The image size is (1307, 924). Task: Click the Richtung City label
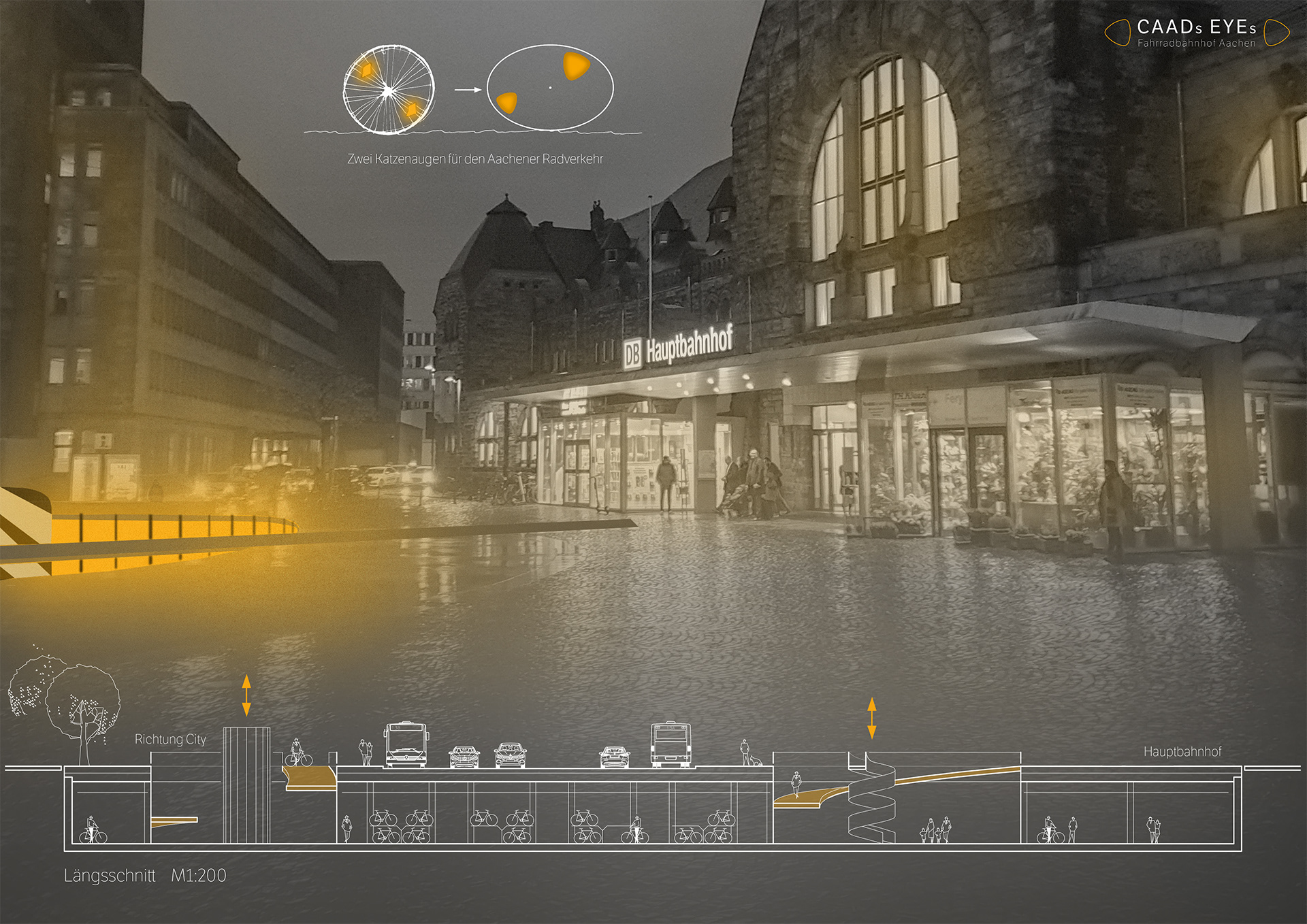point(170,740)
